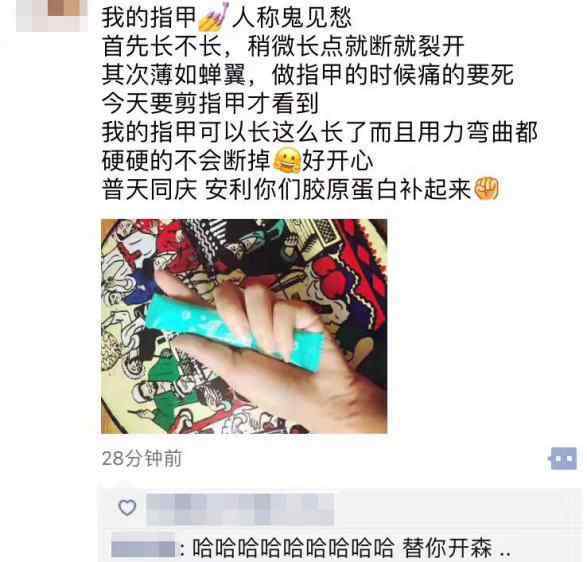Open the poster's blurred profile avatar
This screenshot has height=562, width=587.
pyautogui.click(x=52, y=15)
